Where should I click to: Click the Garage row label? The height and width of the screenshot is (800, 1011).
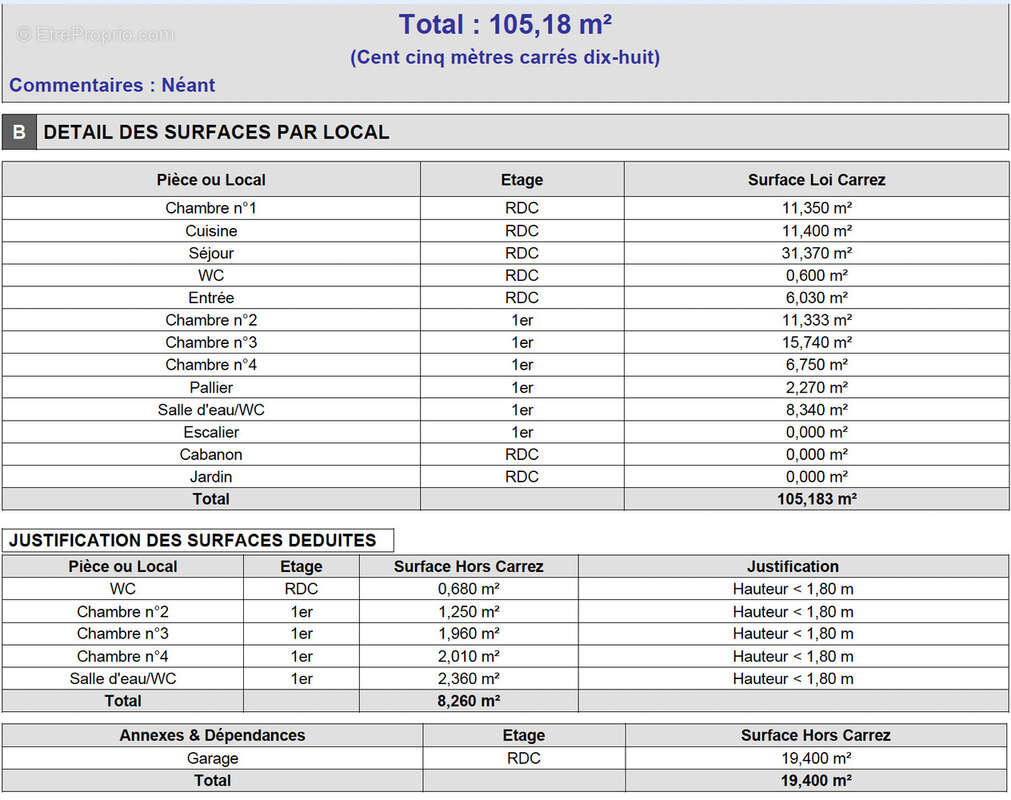tap(212, 758)
